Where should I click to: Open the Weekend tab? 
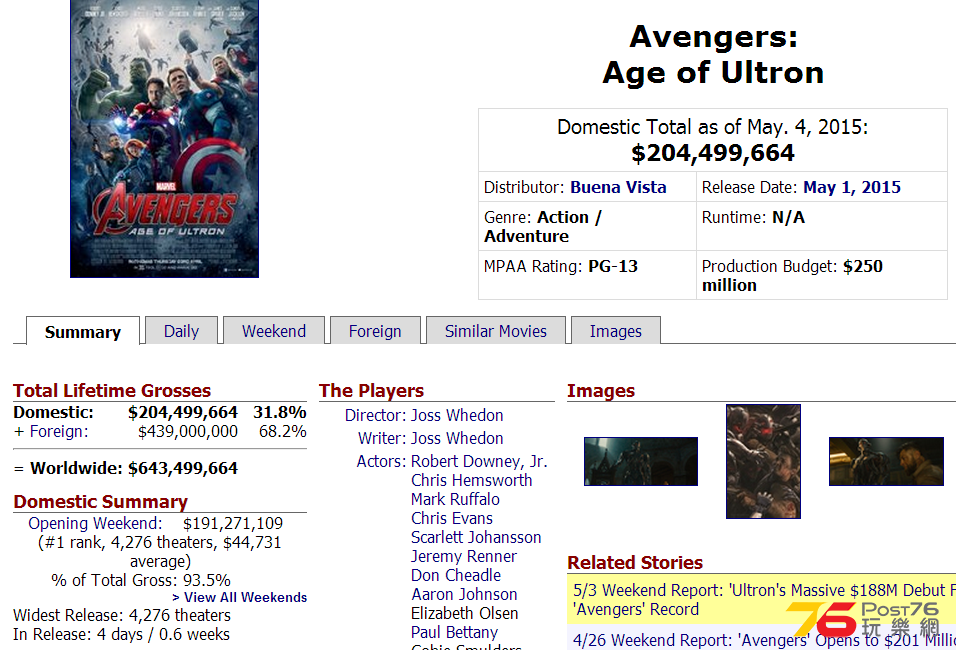coord(274,330)
